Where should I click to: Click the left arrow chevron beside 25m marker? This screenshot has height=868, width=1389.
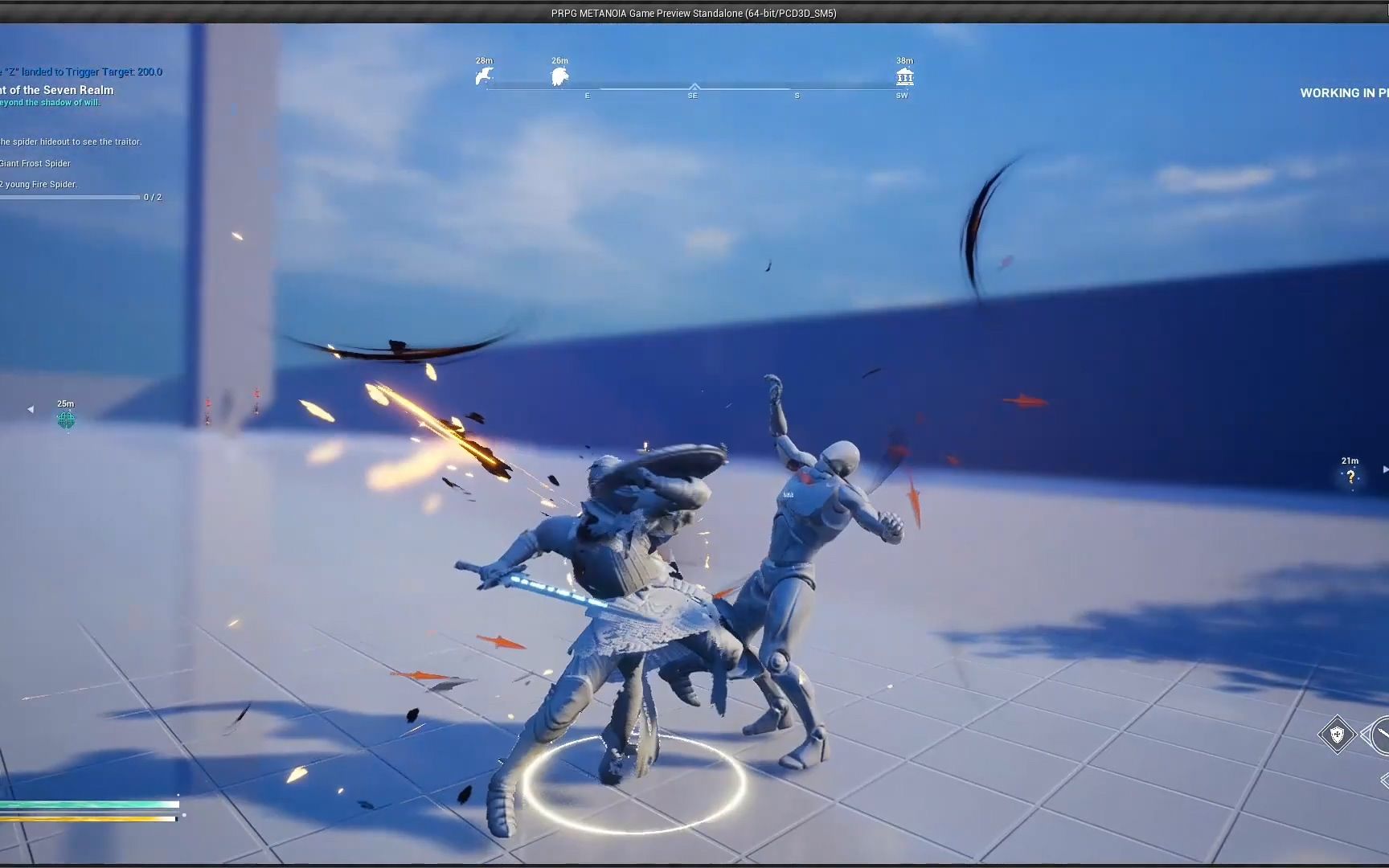click(x=30, y=410)
